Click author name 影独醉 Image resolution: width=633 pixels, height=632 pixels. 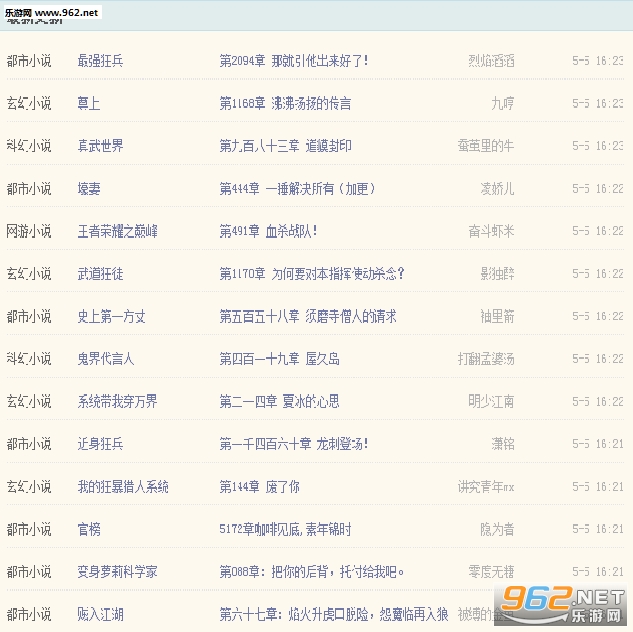497,274
